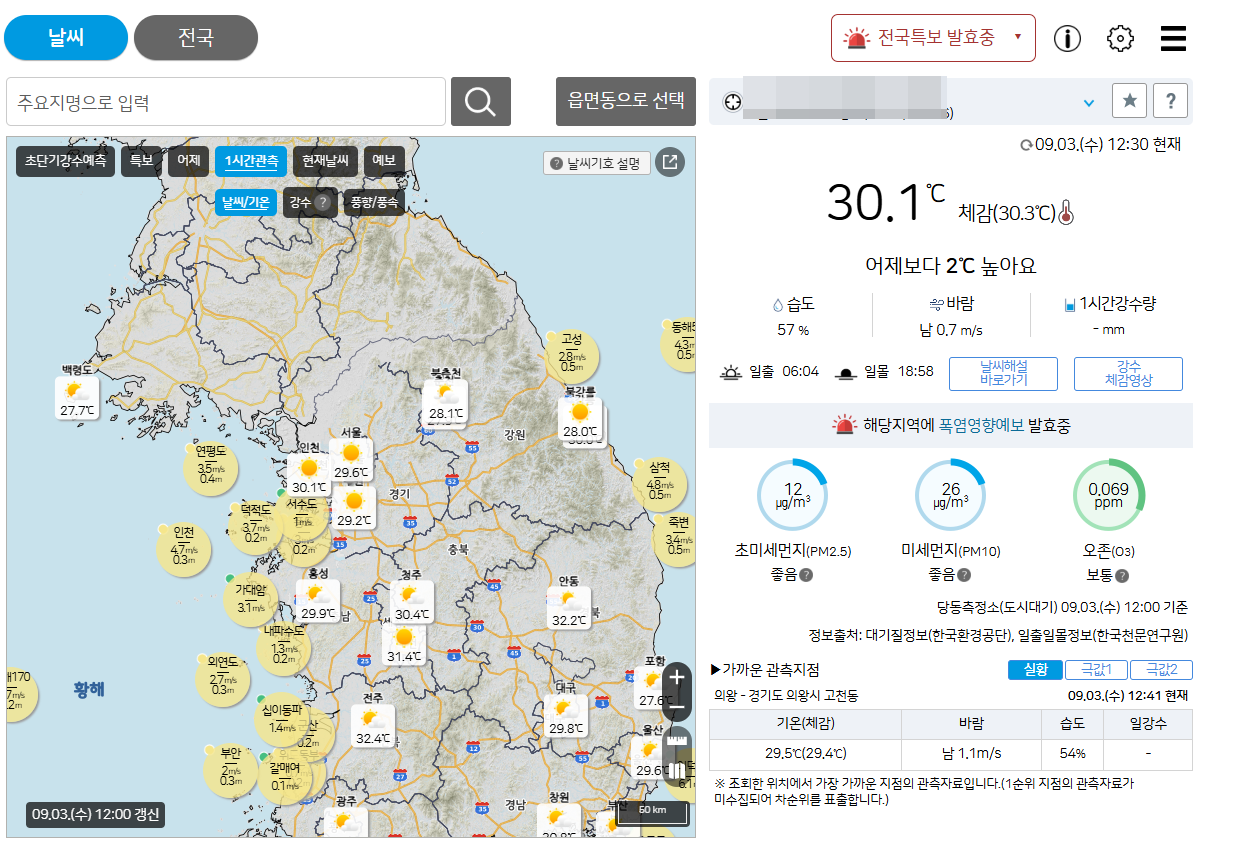Image resolution: width=1237 pixels, height=860 pixels.
Task: Select the 북춘천 weather marker 28.1℃
Action: coord(445,401)
